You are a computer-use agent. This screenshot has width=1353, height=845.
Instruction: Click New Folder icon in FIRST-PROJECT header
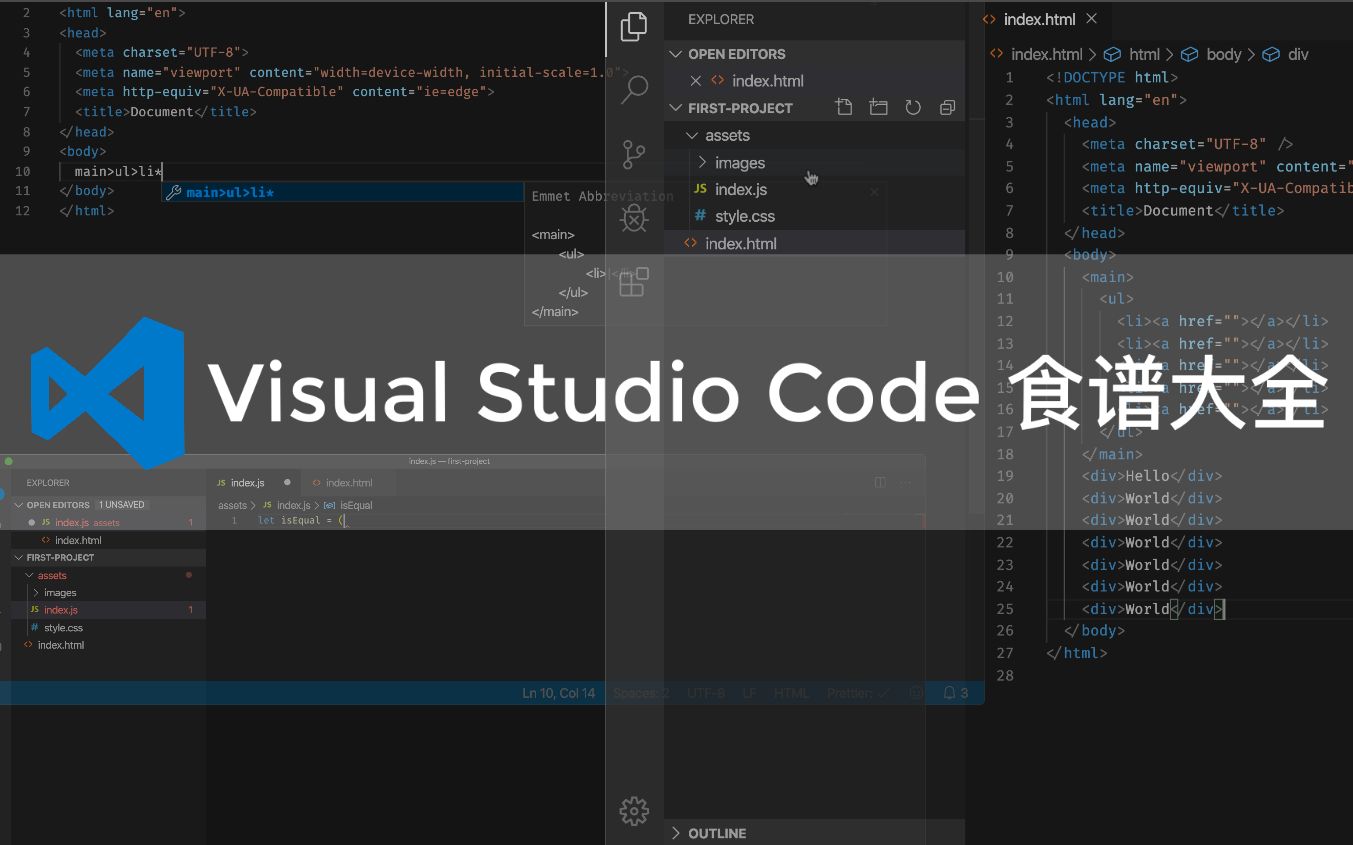(x=878, y=107)
